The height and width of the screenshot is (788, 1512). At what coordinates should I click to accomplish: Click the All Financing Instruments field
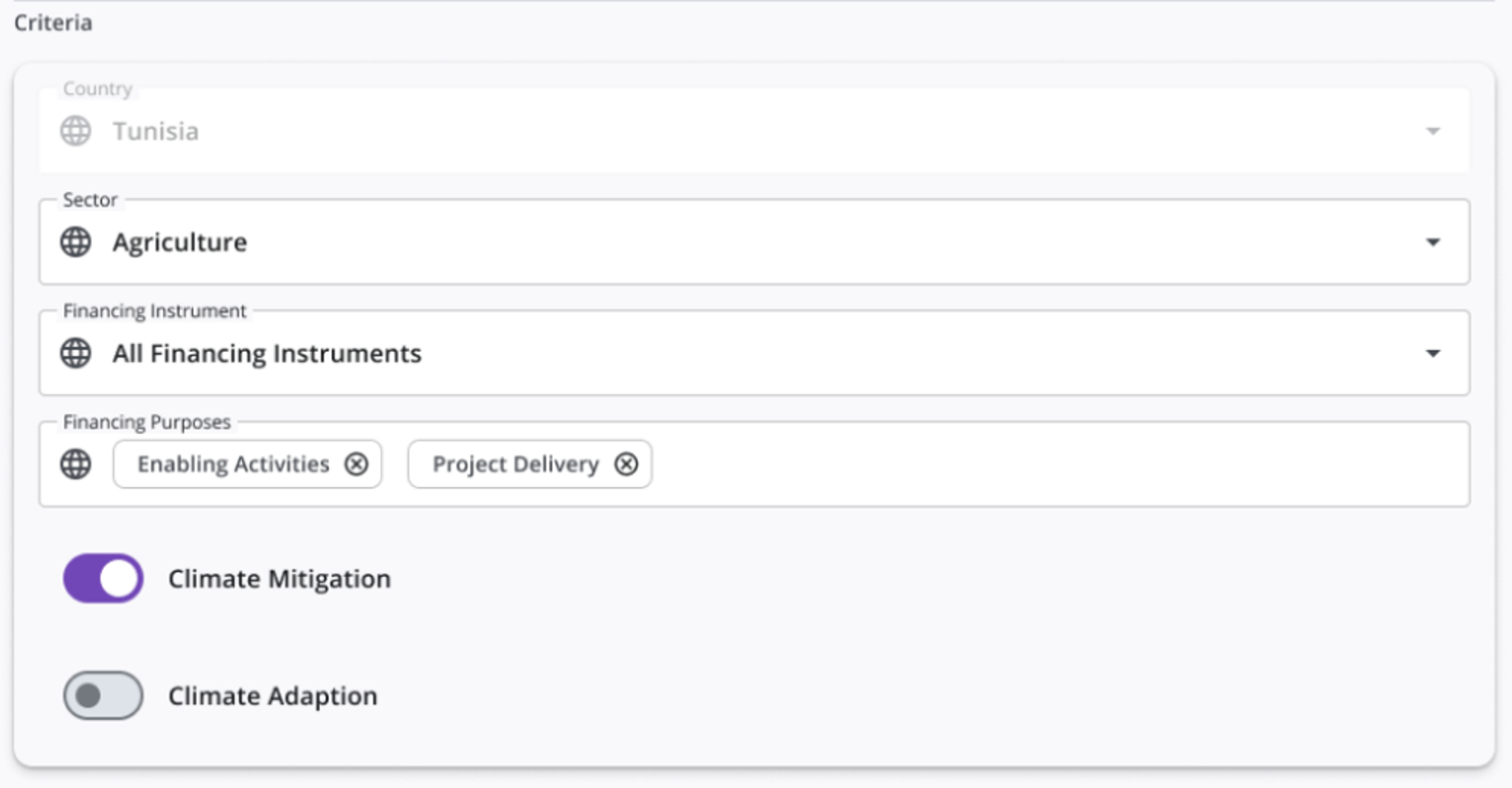[704, 353]
